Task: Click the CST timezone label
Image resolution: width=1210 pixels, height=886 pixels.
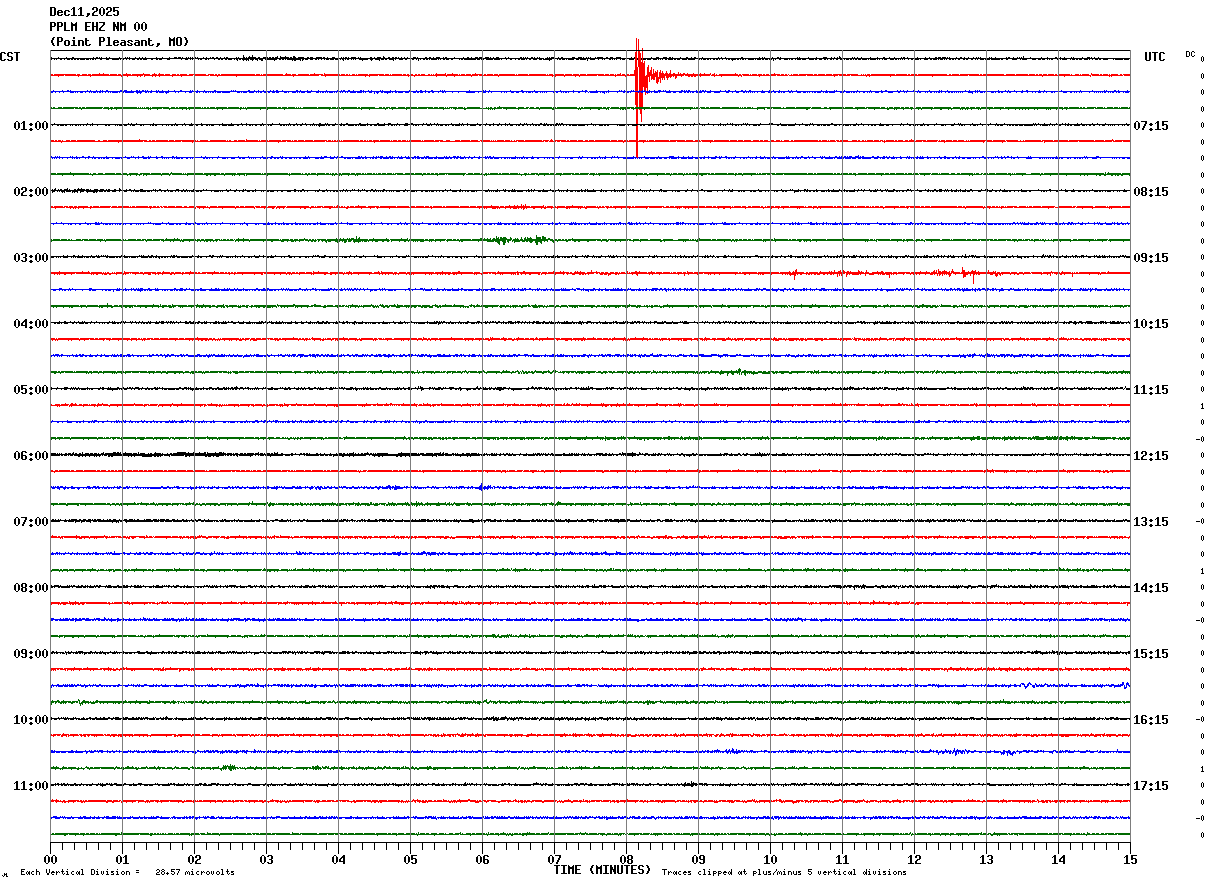Action: click(10, 58)
